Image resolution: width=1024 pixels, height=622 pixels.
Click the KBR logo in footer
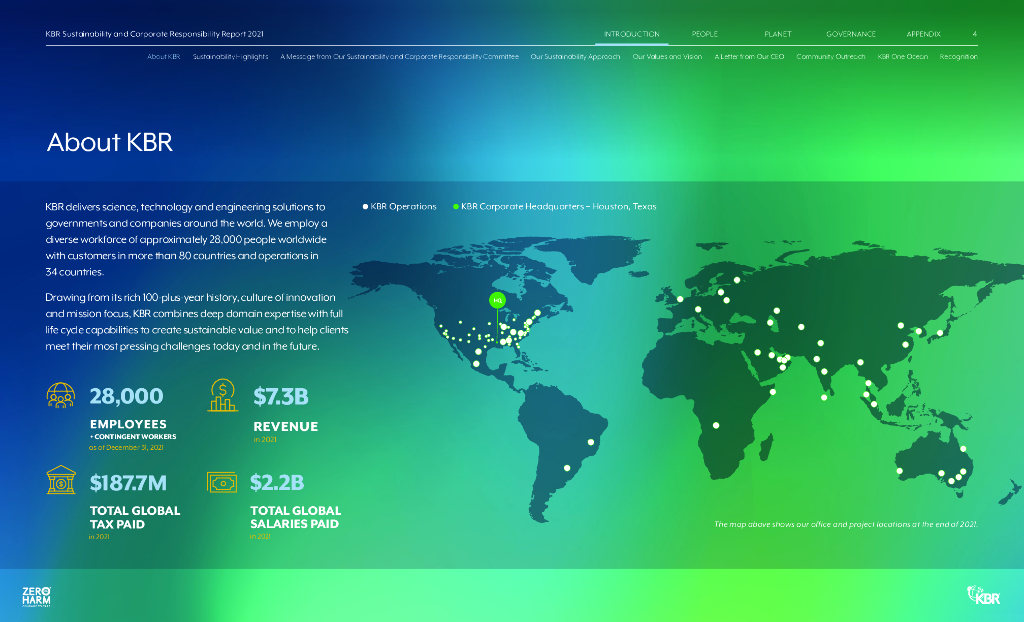(984, 595)
